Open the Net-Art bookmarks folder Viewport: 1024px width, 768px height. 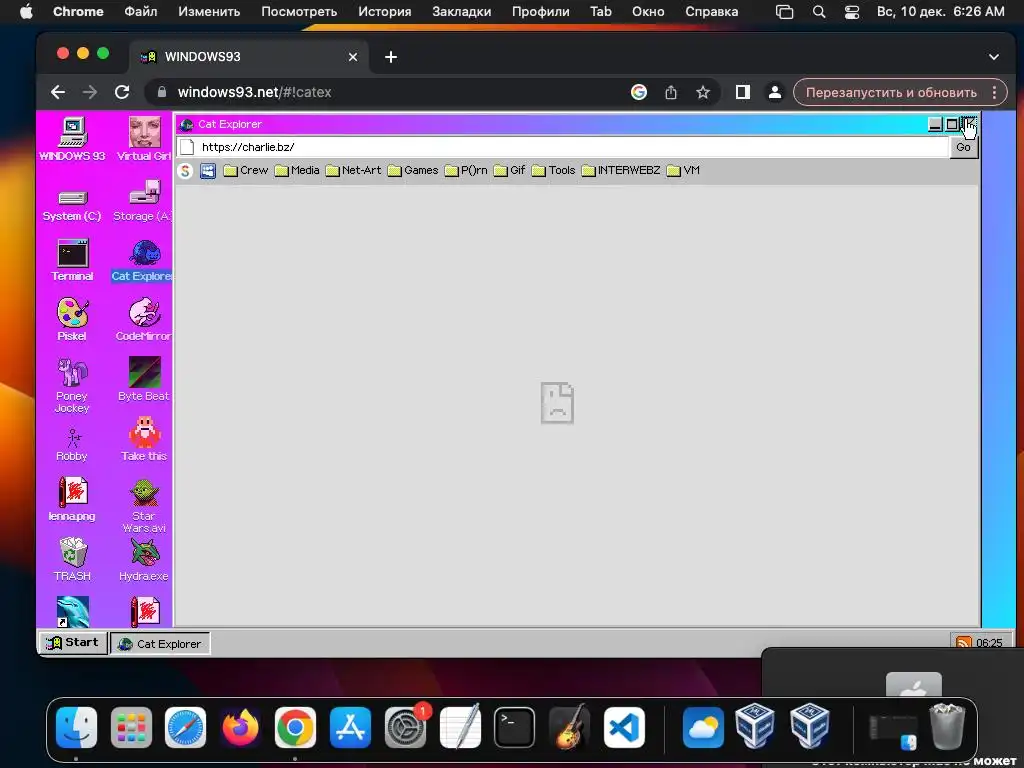[x=353, y=170]
